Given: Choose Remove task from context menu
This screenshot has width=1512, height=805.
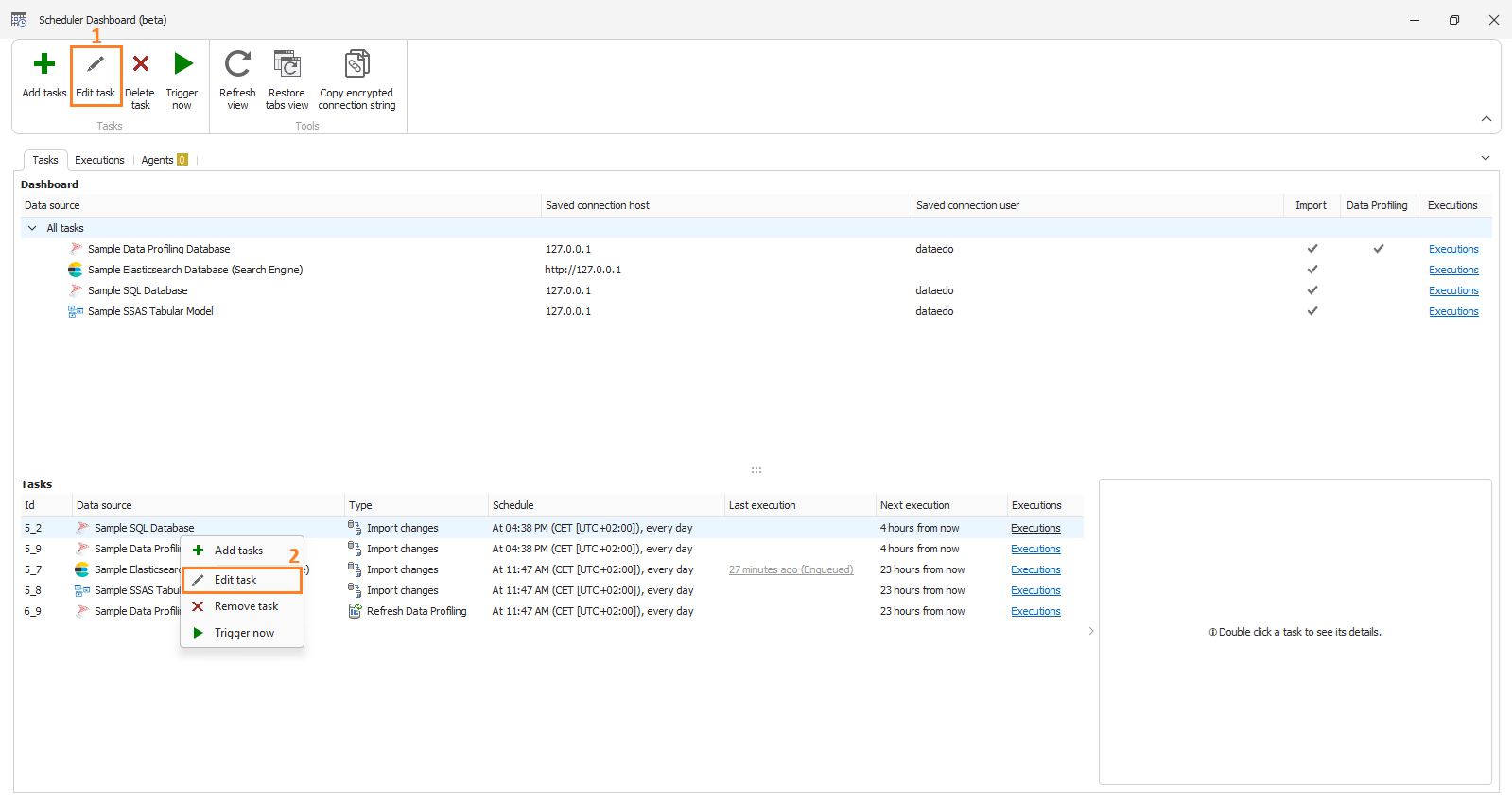Looking at the screenshot, I should click(x=242, y=606).
